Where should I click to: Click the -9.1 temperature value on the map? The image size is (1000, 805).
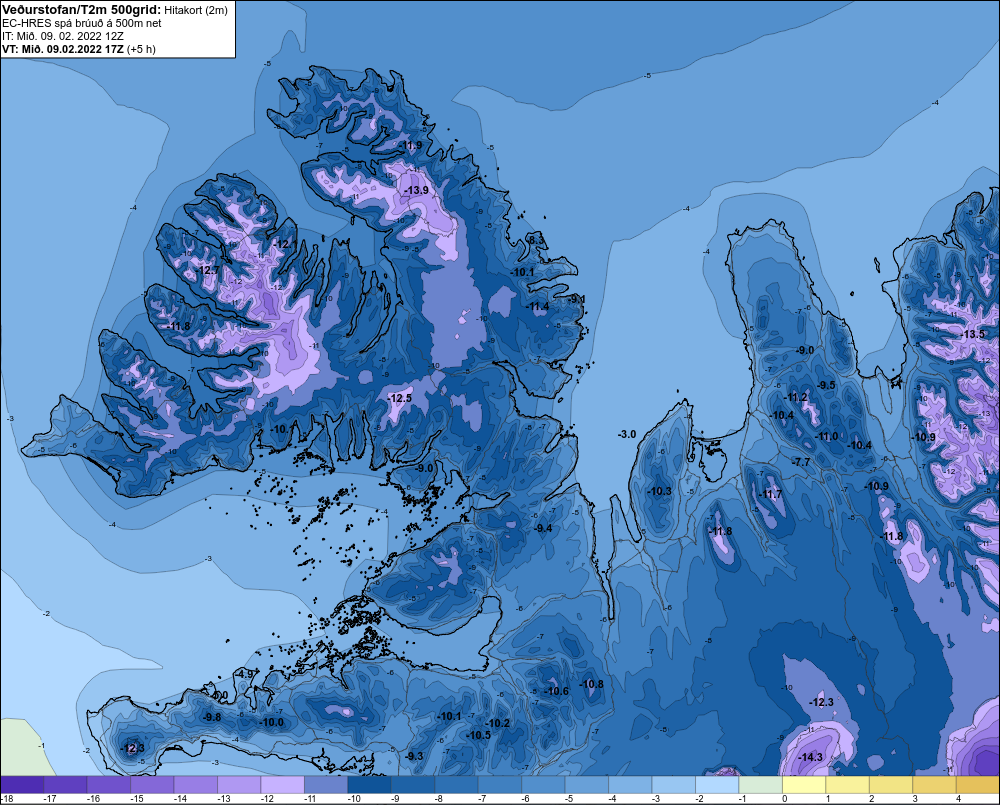pos(577,299)
